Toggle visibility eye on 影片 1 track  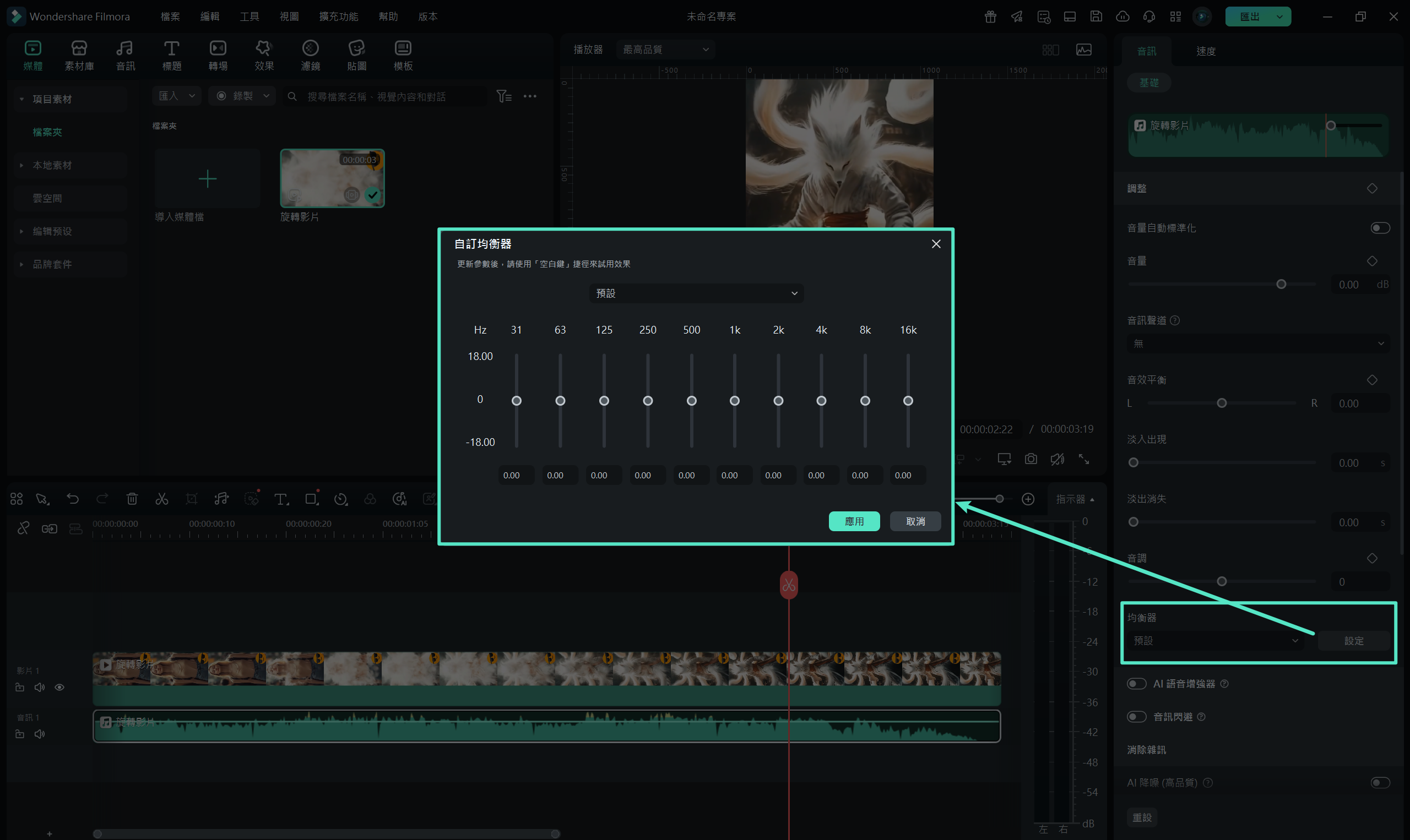pyautogui.click(x=59, y=687)
